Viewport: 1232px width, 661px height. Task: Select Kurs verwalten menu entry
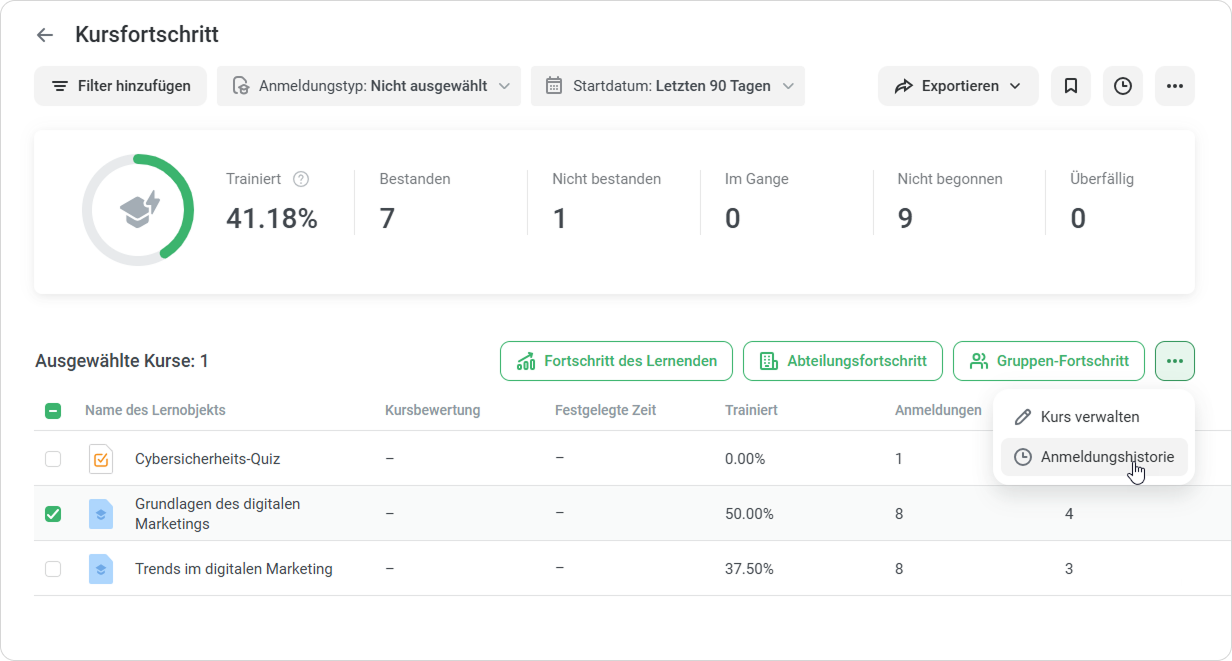(1094, 417)
